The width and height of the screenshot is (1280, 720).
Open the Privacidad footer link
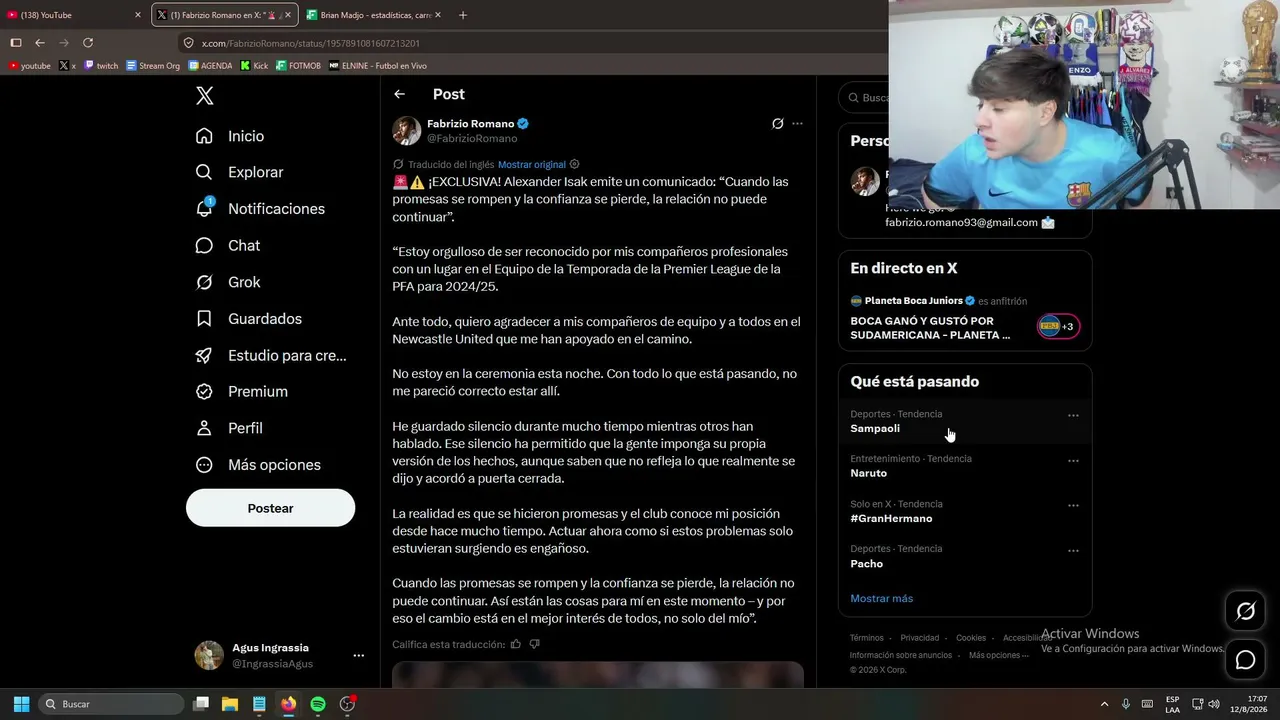919,638
